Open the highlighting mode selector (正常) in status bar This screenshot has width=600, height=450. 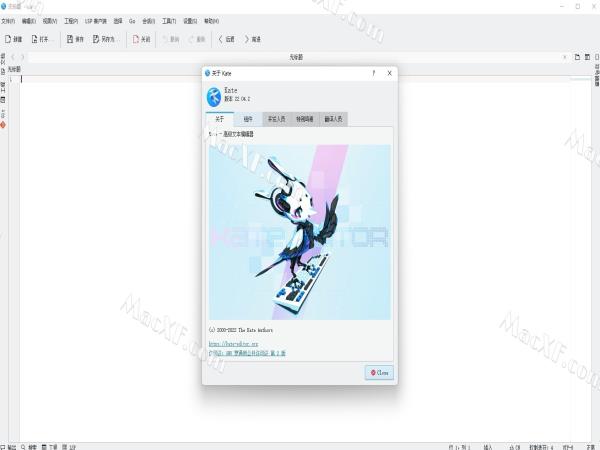click(591, 447)
